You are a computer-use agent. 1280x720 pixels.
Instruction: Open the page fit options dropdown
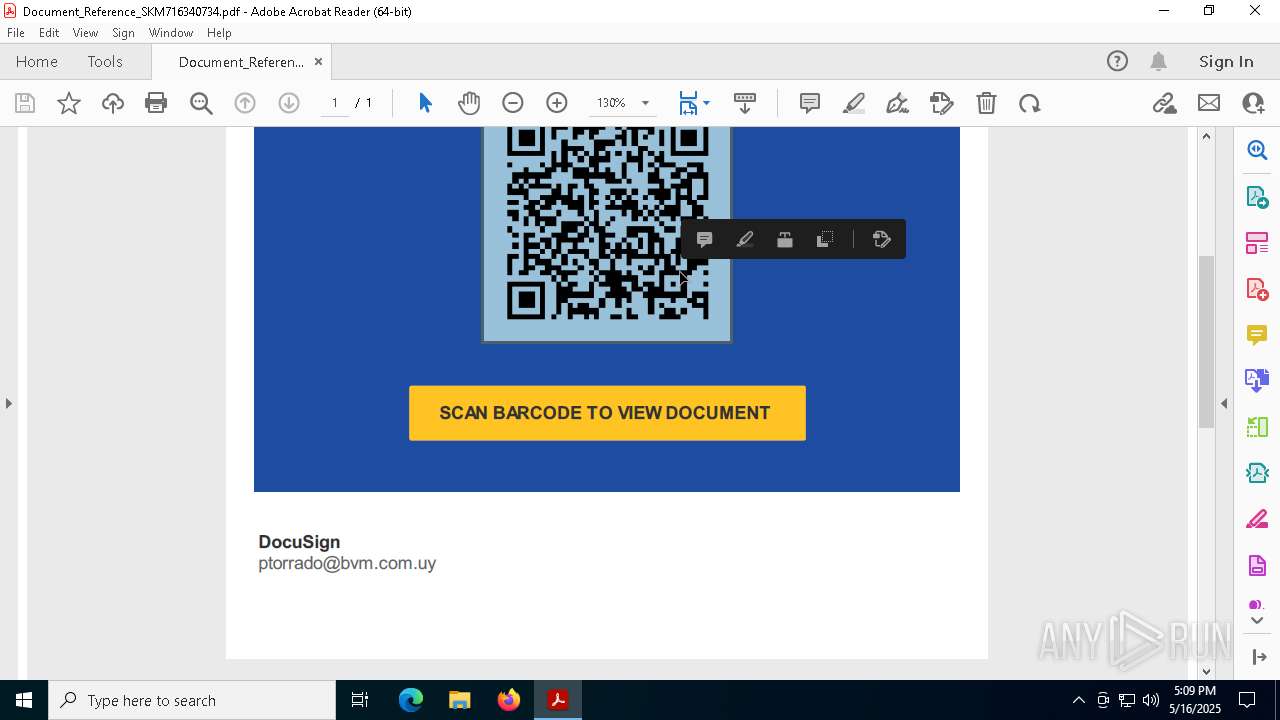click(706, 103)
